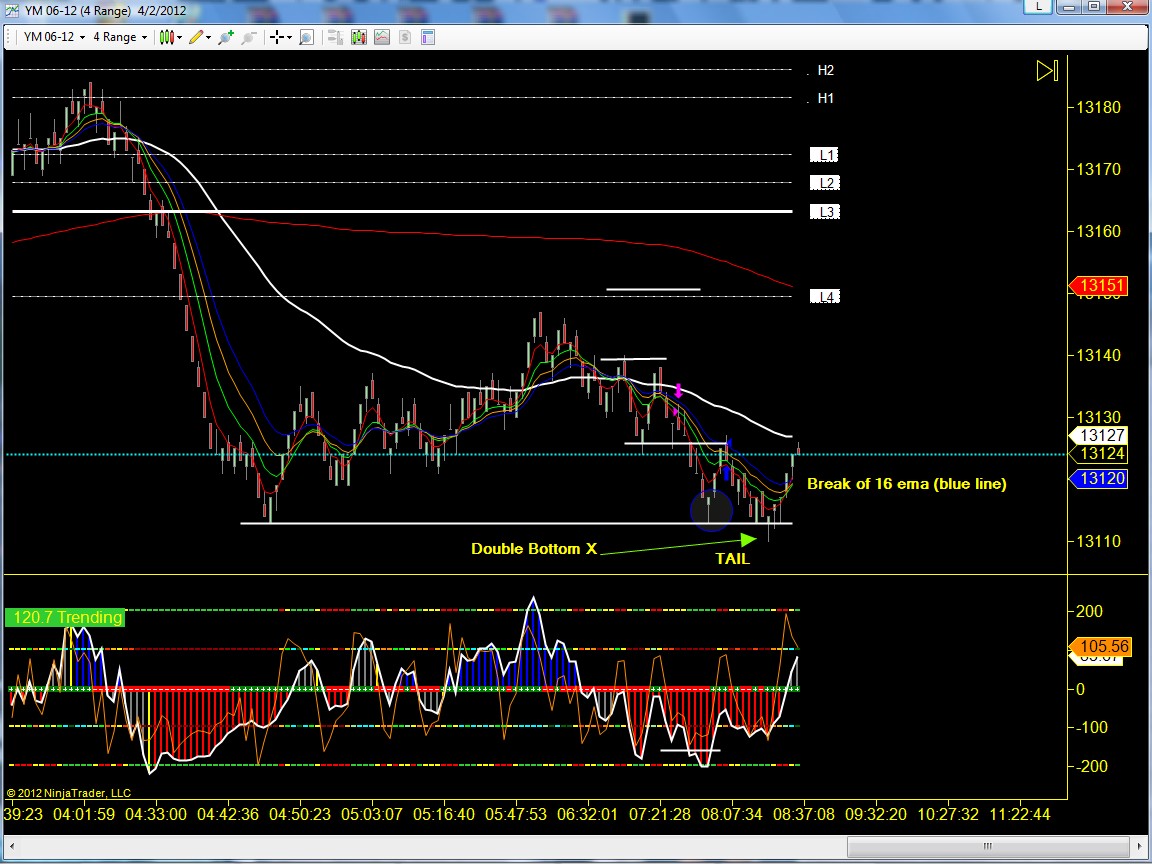Click the orange 105.56 indicator value marker
Image resolution: width=1152 pixels, height=864 pixels.
(x=1100, y=647)
